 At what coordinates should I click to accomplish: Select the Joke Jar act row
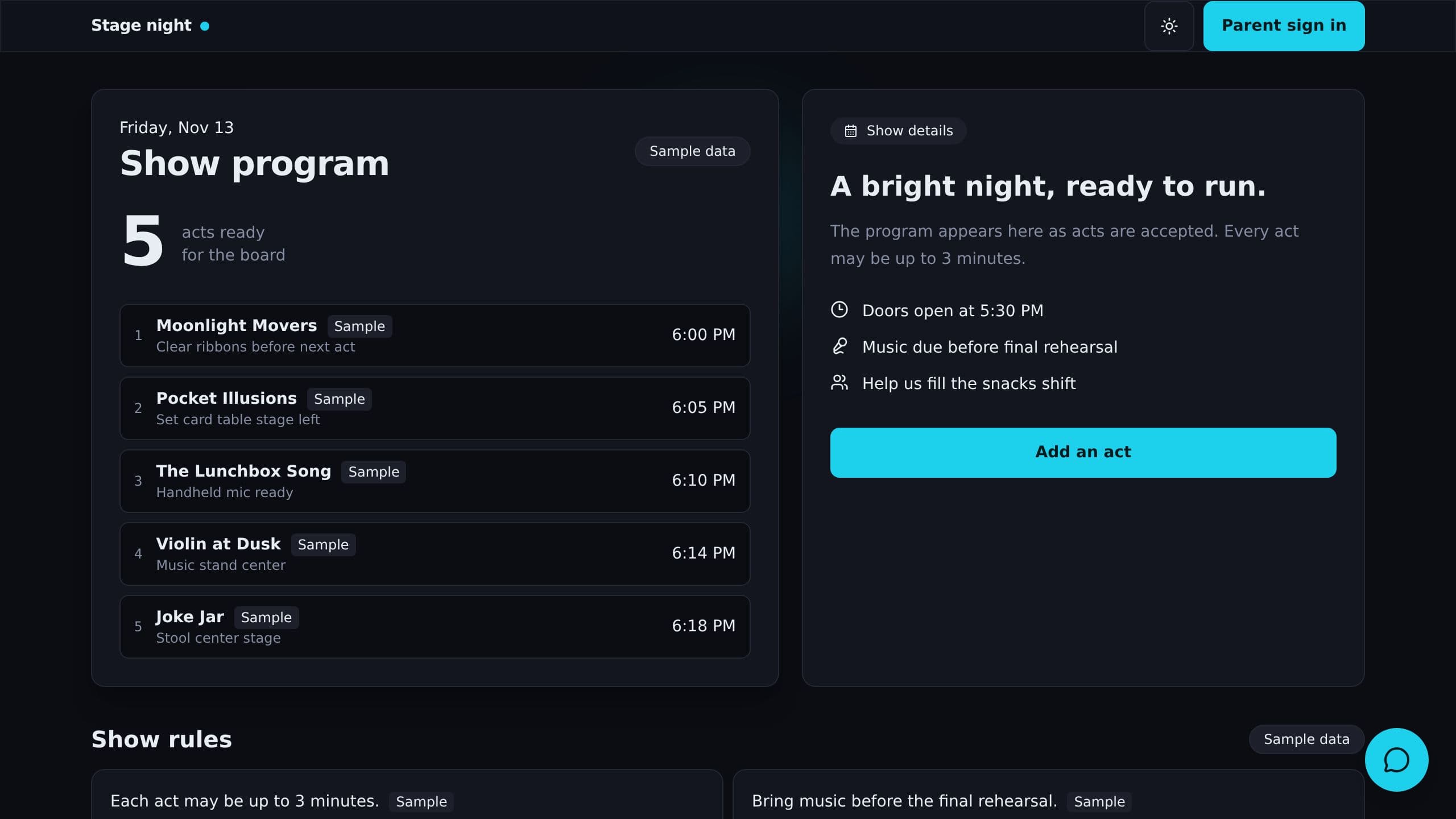coord(435,627)
